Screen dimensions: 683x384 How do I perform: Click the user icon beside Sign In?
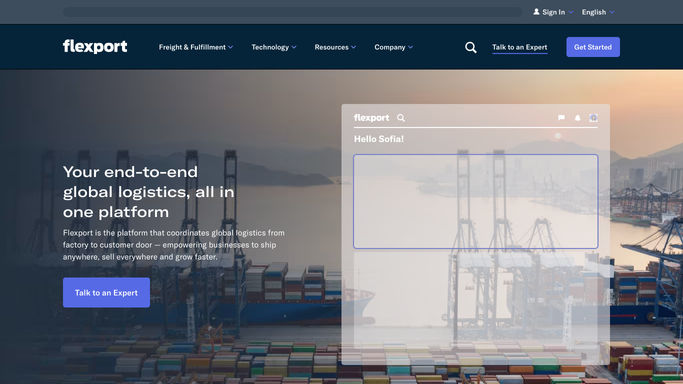(x=536, y=12)
